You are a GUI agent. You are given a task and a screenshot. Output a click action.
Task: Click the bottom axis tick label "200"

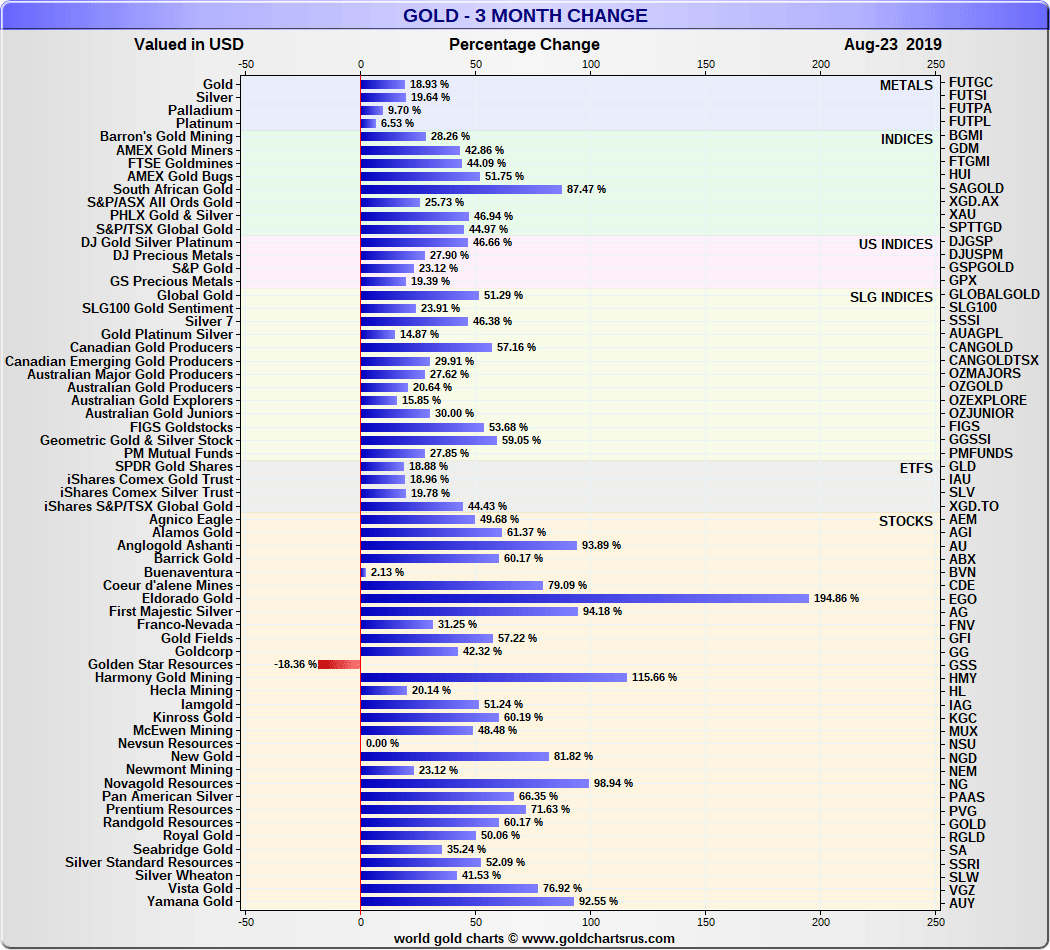click(820, 922)
